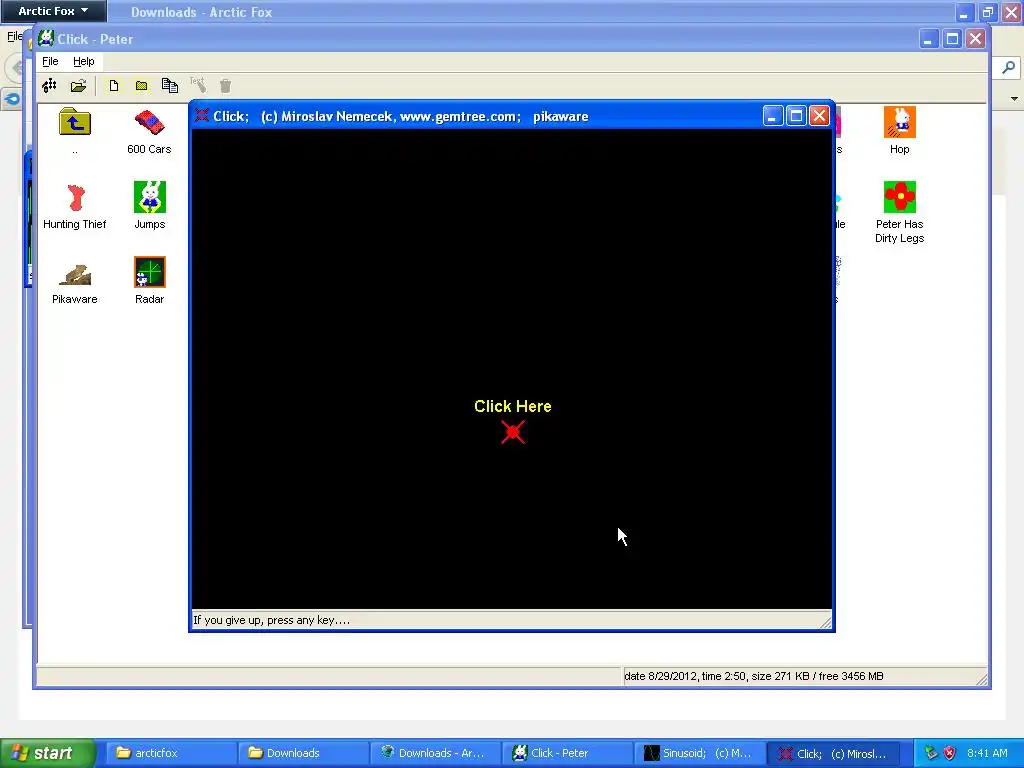Switch to Click; (c) Mirosl... taskbar button

pyautogui.click(x=834, y=754)
